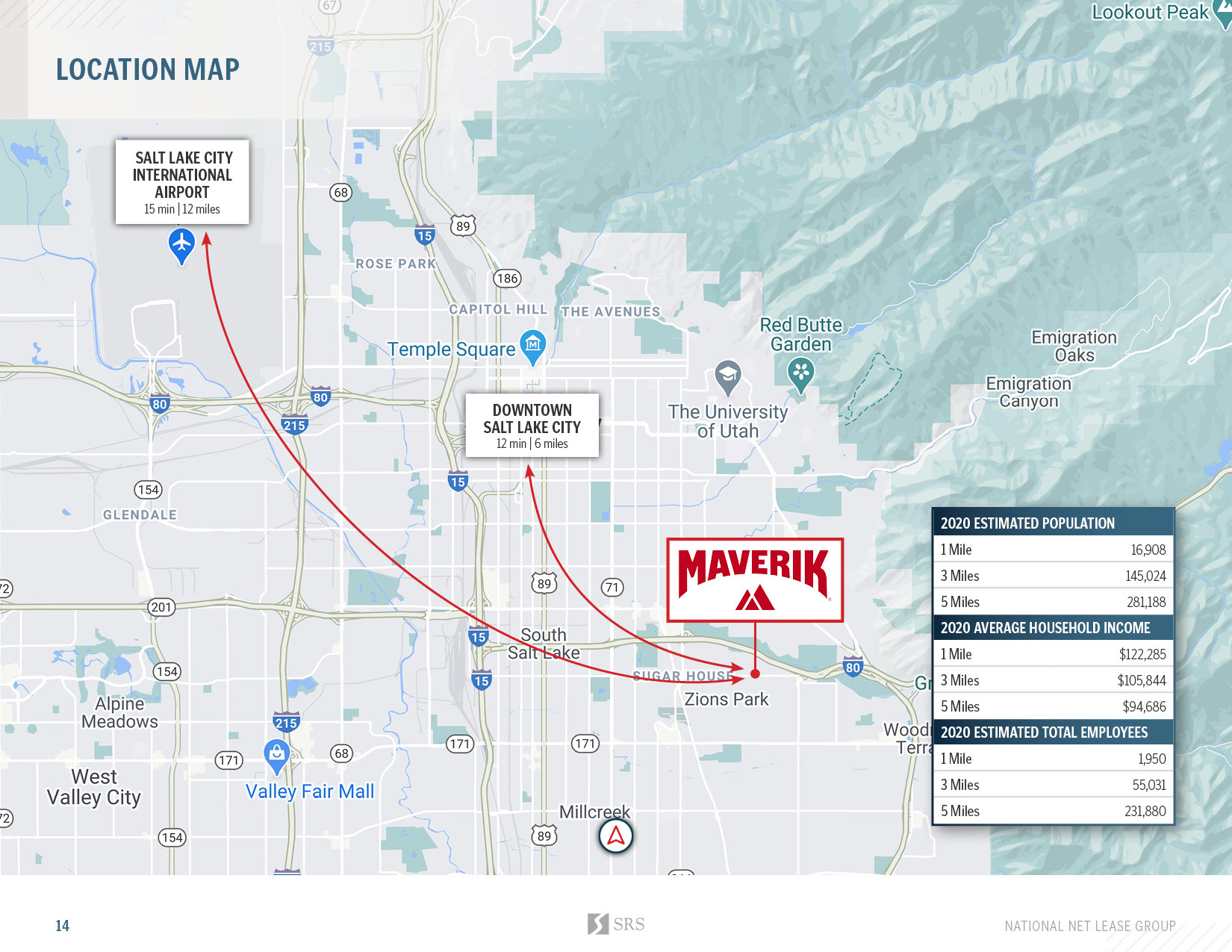The image size is (1232, 952).
Task: Click the University of Utah graduation cap icon
Action: (727, 374)
